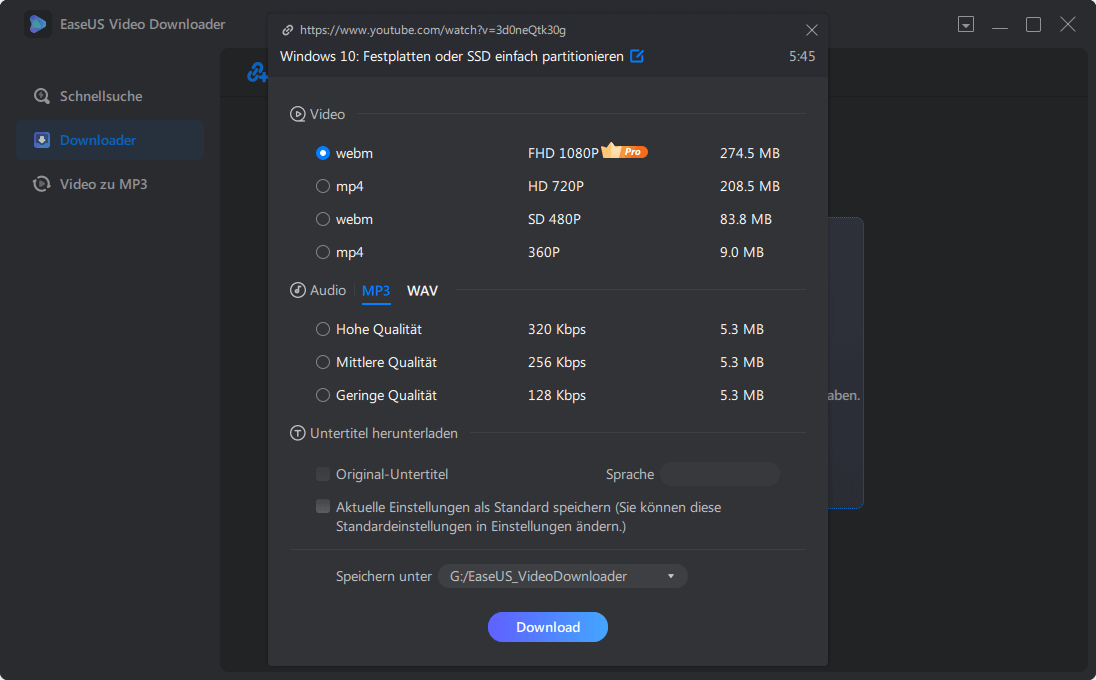Open the title bar dropdown menu icon

click(x=966, y=24)
